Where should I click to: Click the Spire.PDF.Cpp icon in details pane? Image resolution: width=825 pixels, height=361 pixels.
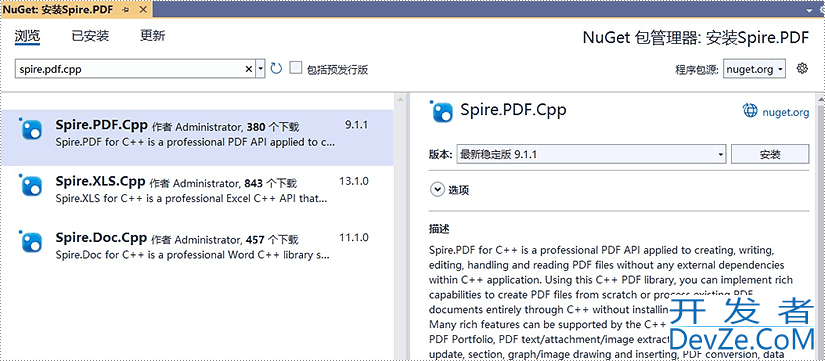click(x=441, y=111)
